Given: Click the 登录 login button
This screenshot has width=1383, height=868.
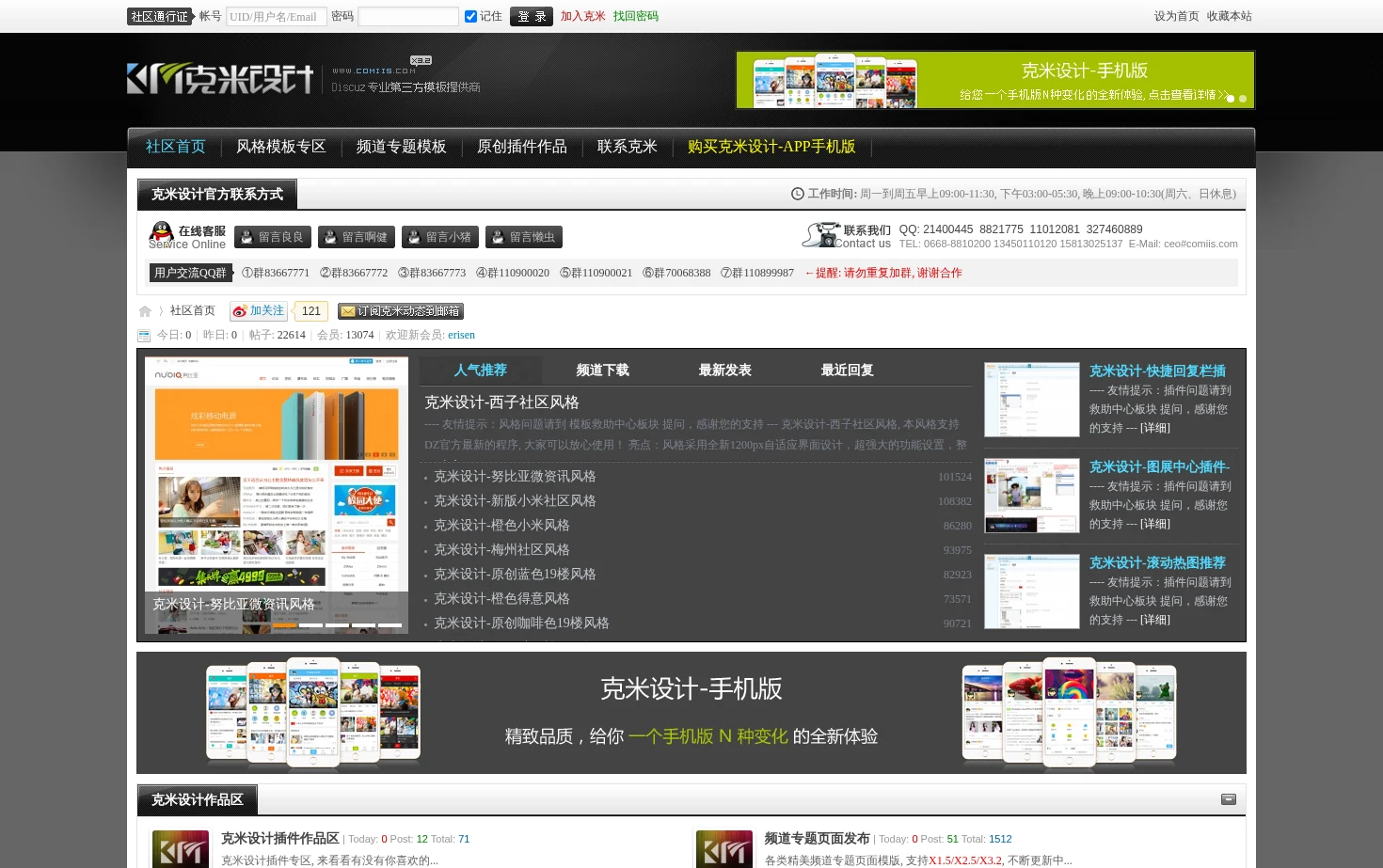Looking at the screenshot, I should point(532,17).
